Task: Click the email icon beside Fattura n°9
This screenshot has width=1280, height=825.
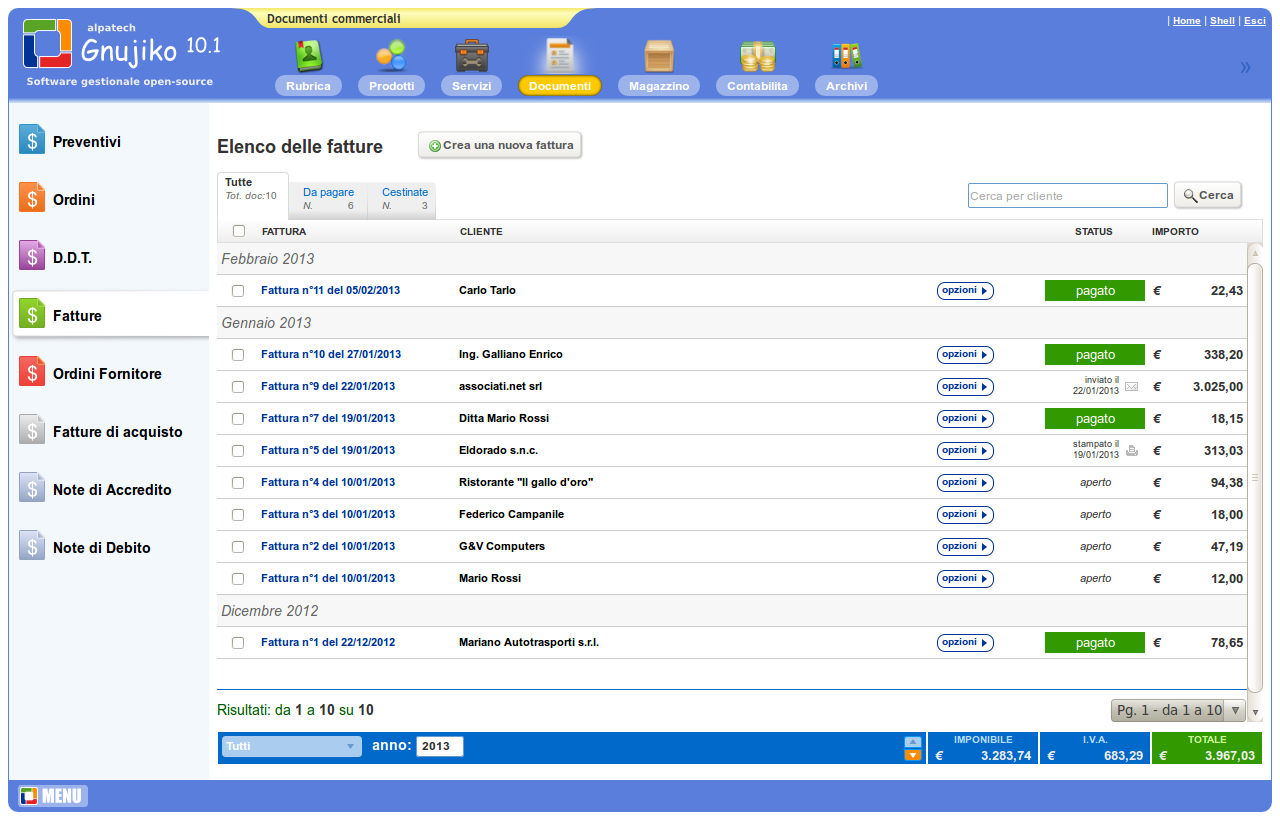Action: click(1130, 386)
